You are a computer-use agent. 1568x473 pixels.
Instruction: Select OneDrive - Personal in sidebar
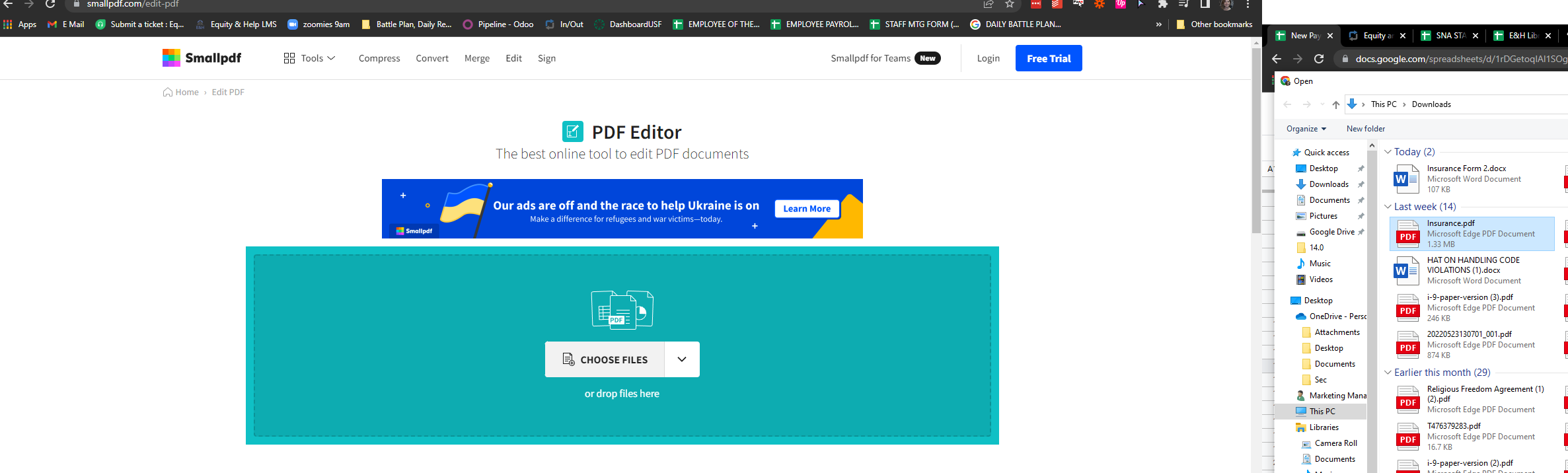point(1331,316)
